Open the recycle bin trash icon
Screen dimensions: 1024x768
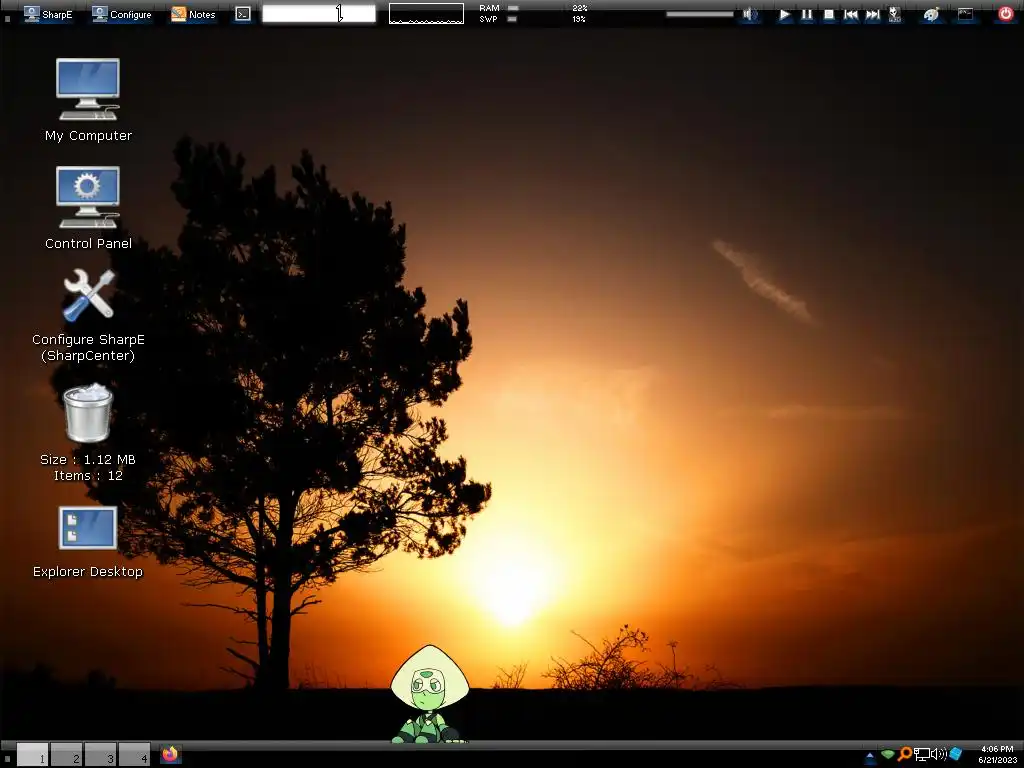pyautogui.click(x=88, y=413)
